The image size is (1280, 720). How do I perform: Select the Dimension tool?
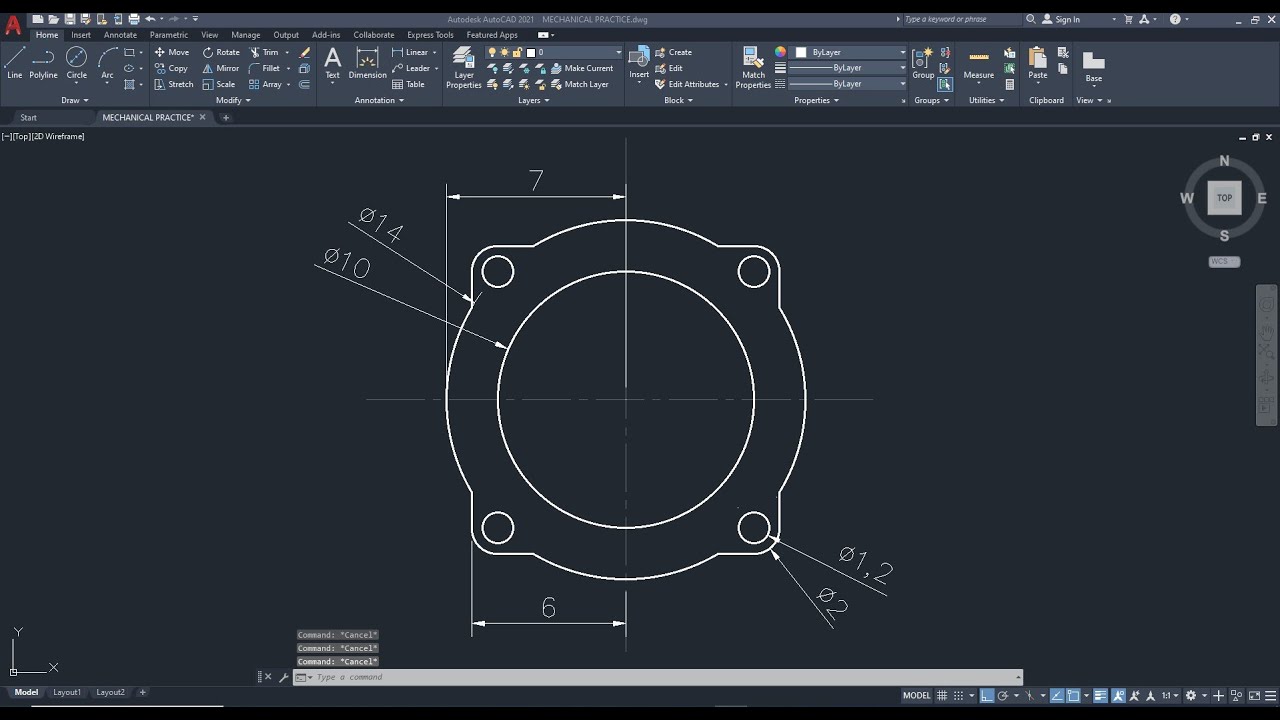[x=367, y=62]
